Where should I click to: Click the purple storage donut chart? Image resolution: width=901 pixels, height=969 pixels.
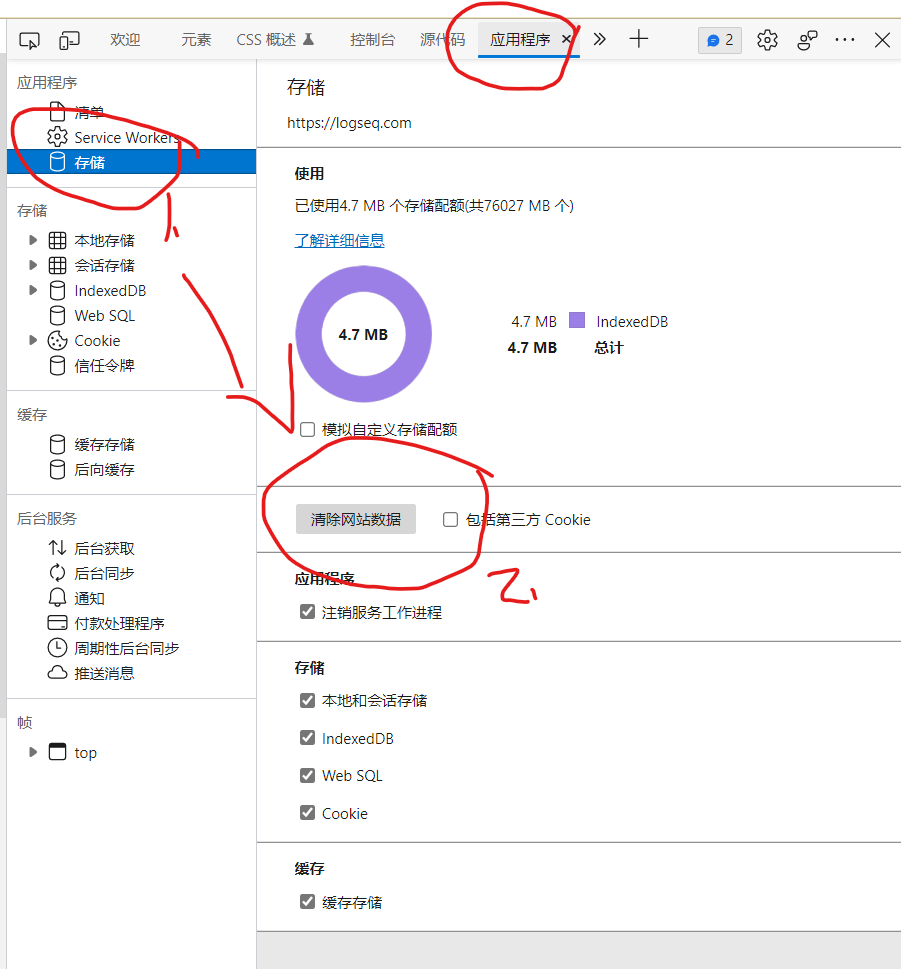[x=363, y=334]
